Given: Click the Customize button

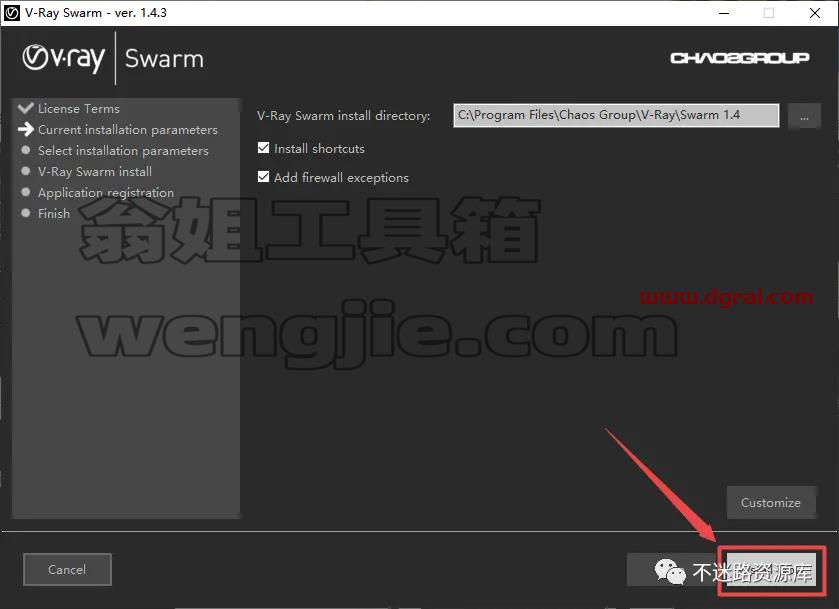Looking at the screenshot, I should click(x=771, y=503).
